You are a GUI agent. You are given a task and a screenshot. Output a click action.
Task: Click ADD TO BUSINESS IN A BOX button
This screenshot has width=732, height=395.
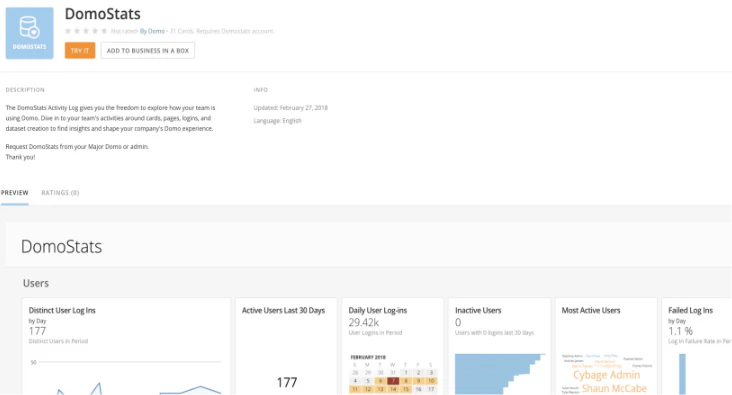(148, 50)
